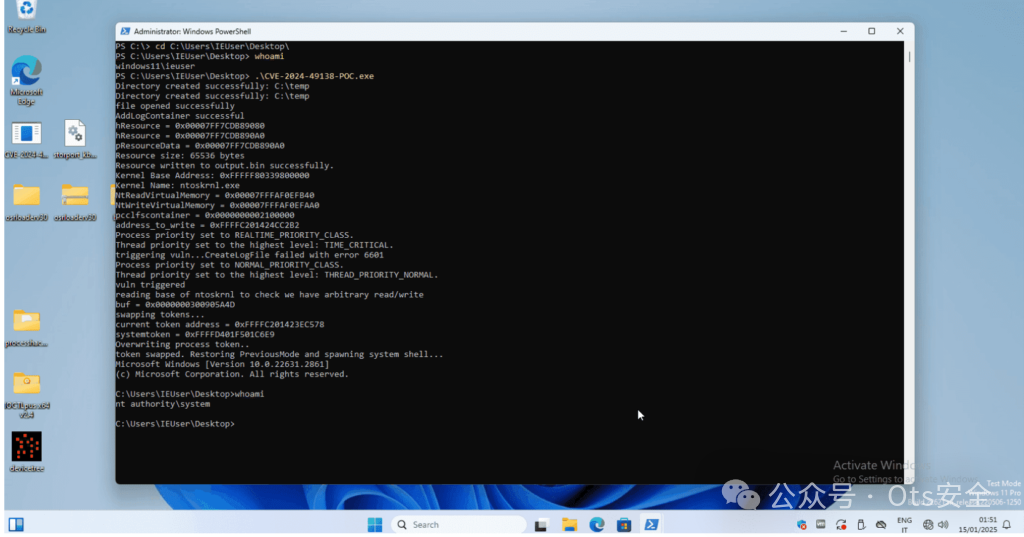Open the Recycle Bin desktop icon
1024x537 pixels.
click(26, 16)
